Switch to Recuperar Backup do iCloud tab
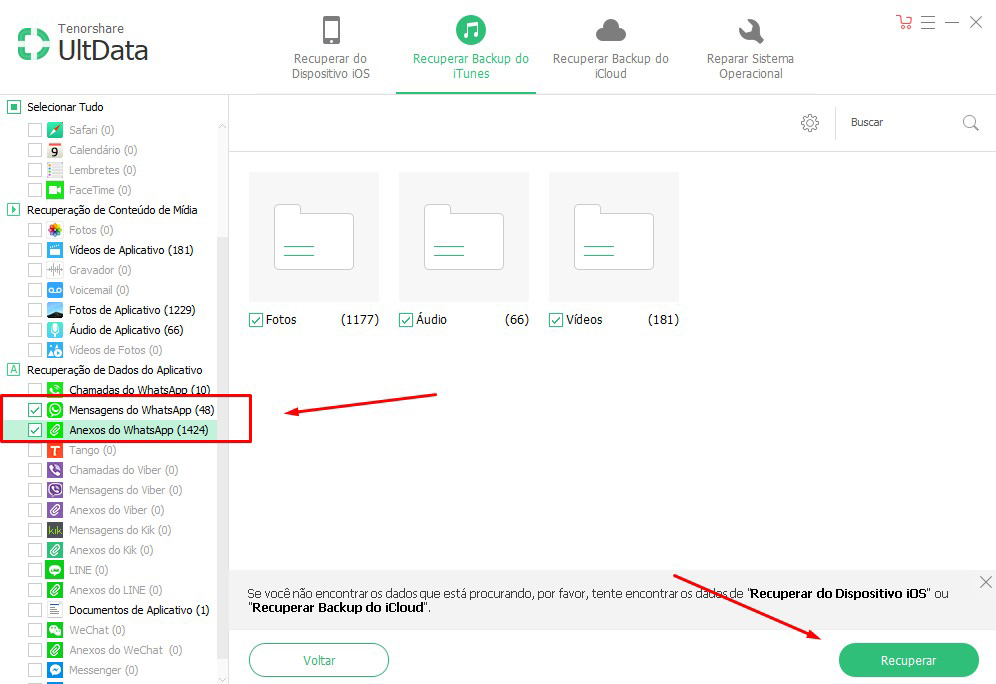This screenshot has height=684, width=996. pos(610,48)
